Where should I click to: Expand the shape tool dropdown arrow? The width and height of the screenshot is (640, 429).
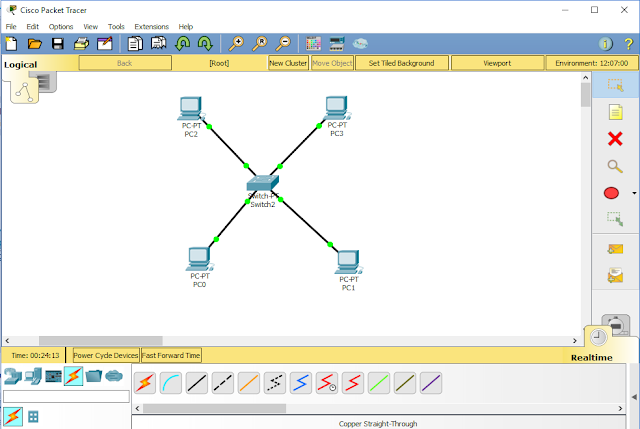[x=634, y=193]
